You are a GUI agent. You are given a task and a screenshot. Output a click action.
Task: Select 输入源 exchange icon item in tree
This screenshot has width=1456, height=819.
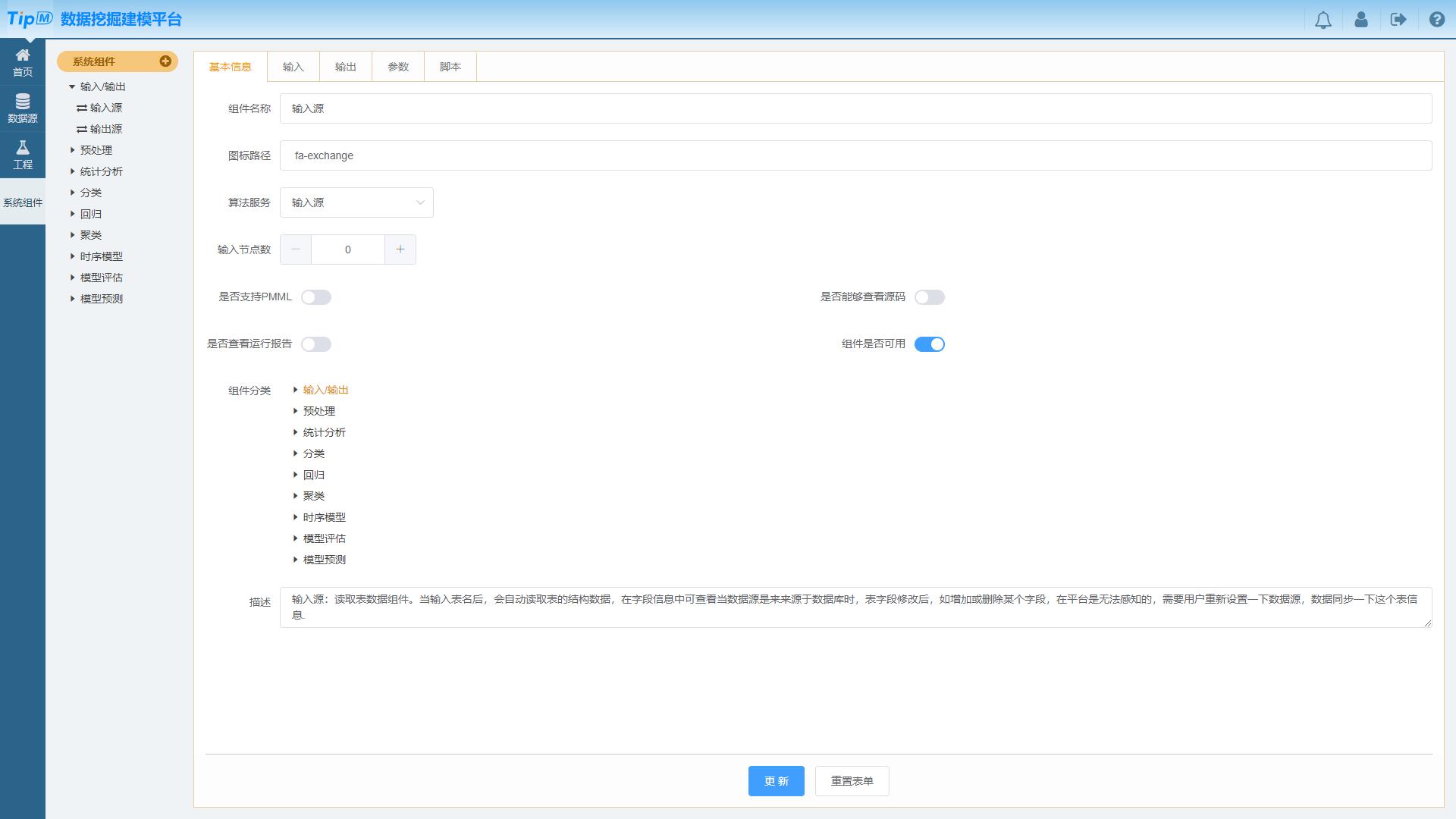point(99,108)
